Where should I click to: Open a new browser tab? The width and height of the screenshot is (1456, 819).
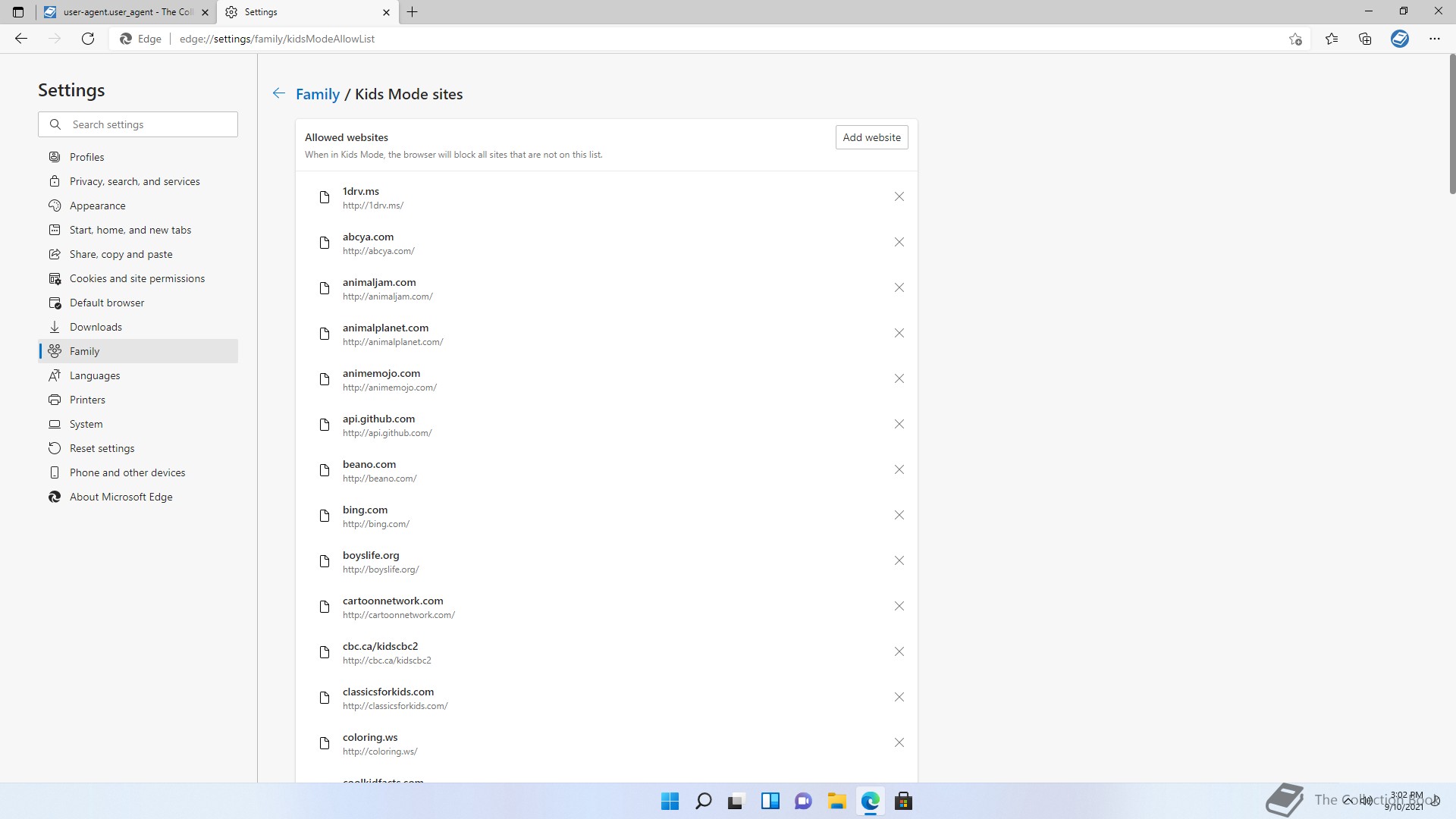pyautogui.click(x=412, y=12)
